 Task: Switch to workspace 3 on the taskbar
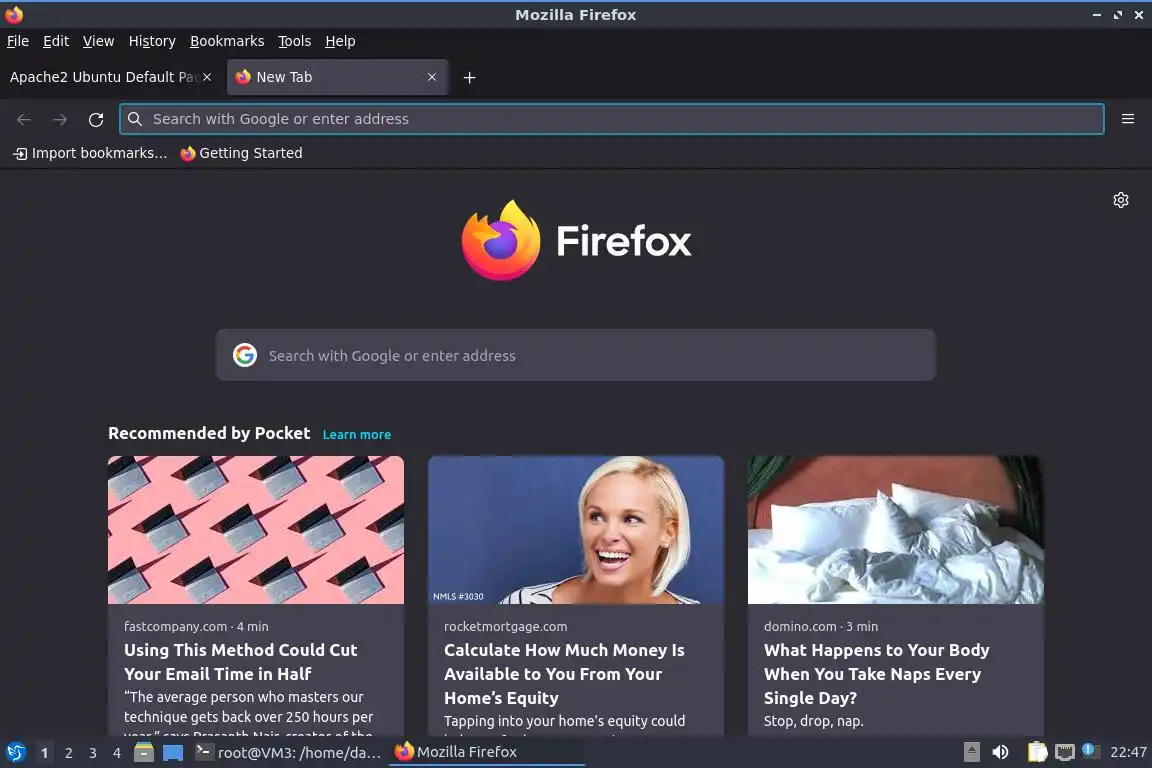coord(93,753)
